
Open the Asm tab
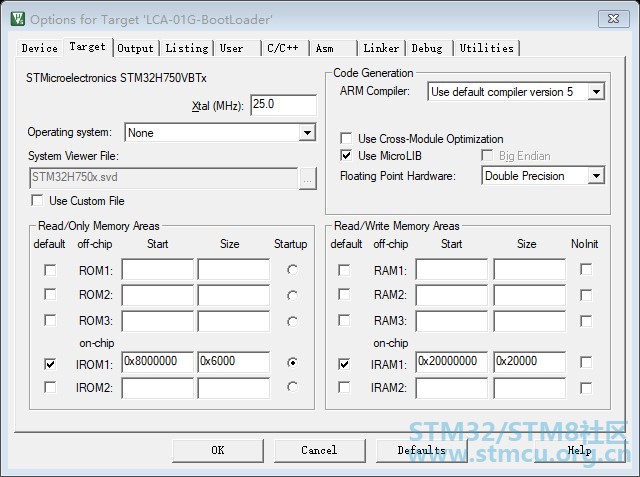click(x=333, y=48)
